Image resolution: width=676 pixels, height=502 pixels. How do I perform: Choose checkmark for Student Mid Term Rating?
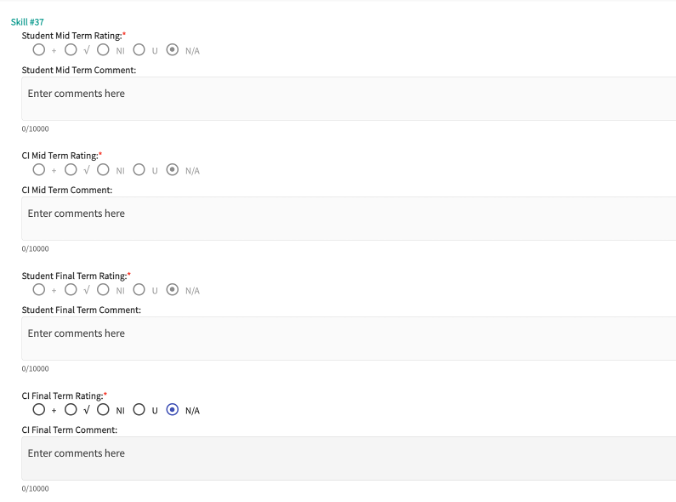(70, 49)
